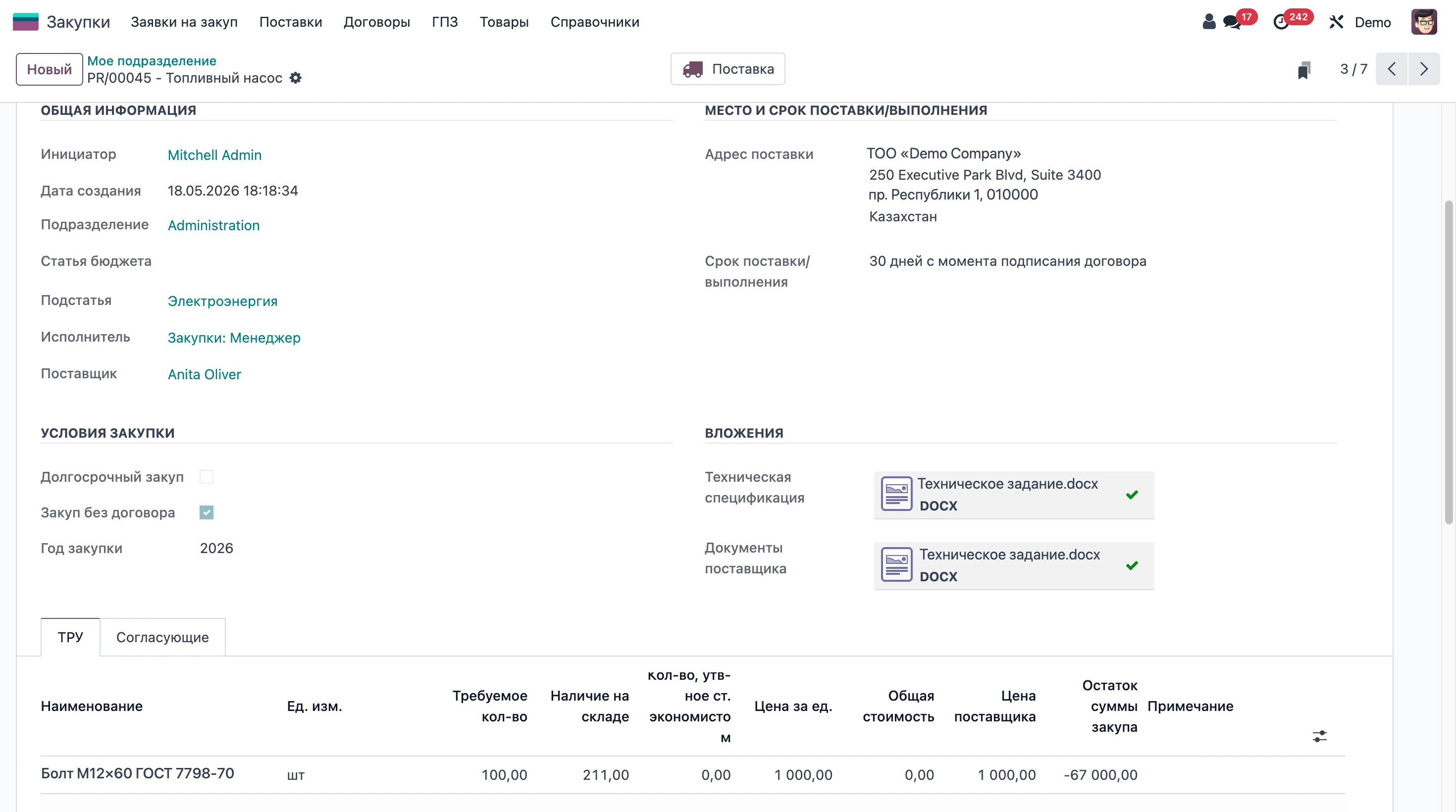Sort by the Цена за ед. column header

pyautogui.click(x=793, y=707)
